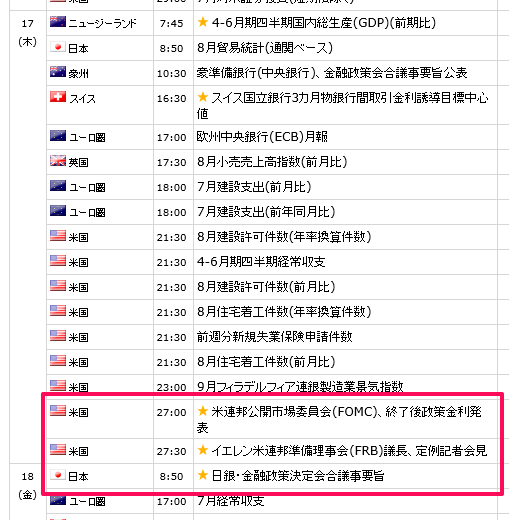Click the US flag beside 8月建設許可件数(前月比)

tap(58, 286)
